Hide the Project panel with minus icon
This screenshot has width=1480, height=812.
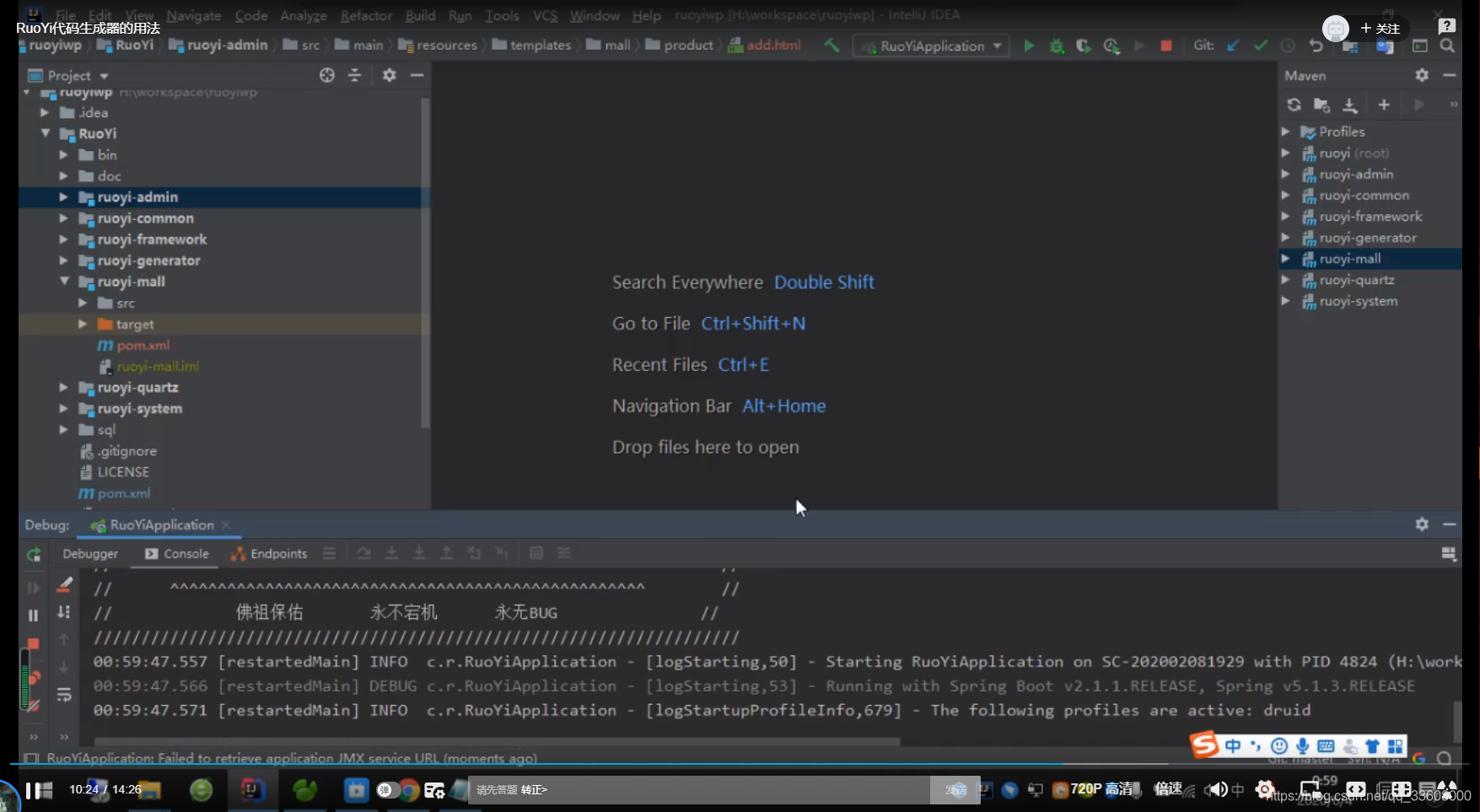click(x=417, y=75)
